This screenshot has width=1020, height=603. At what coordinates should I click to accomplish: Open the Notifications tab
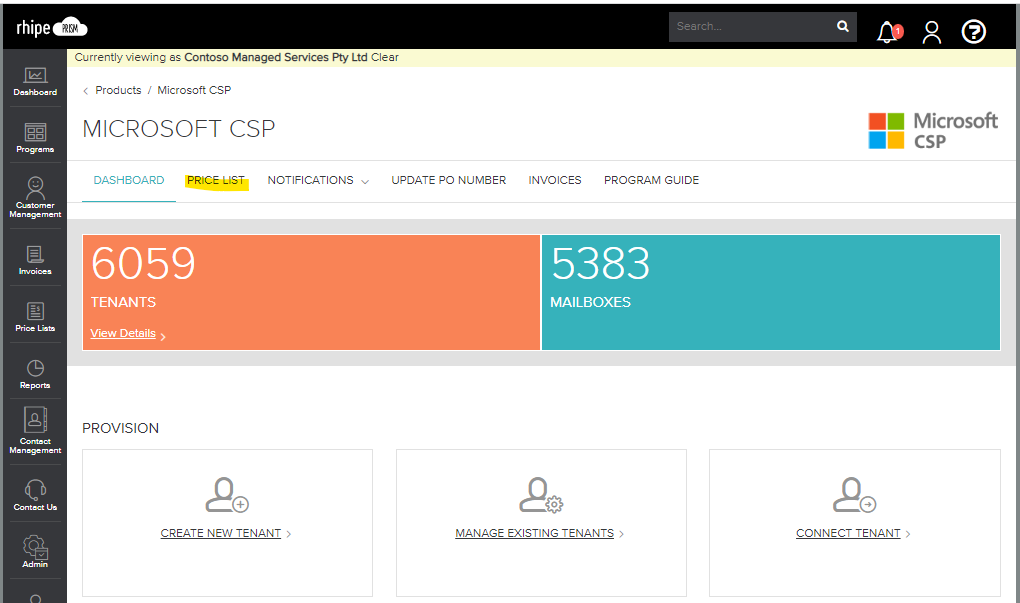point(310,180)
